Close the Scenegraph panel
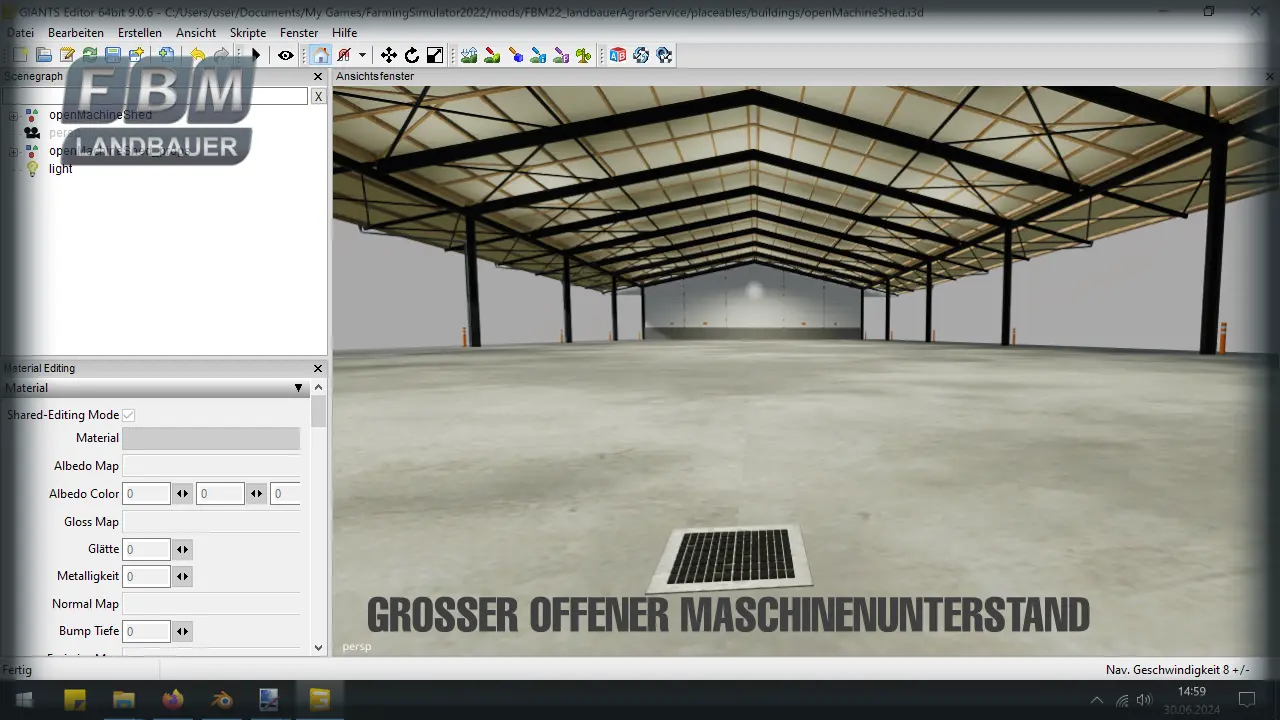1280x720 pixels. (x=318, y=76)
